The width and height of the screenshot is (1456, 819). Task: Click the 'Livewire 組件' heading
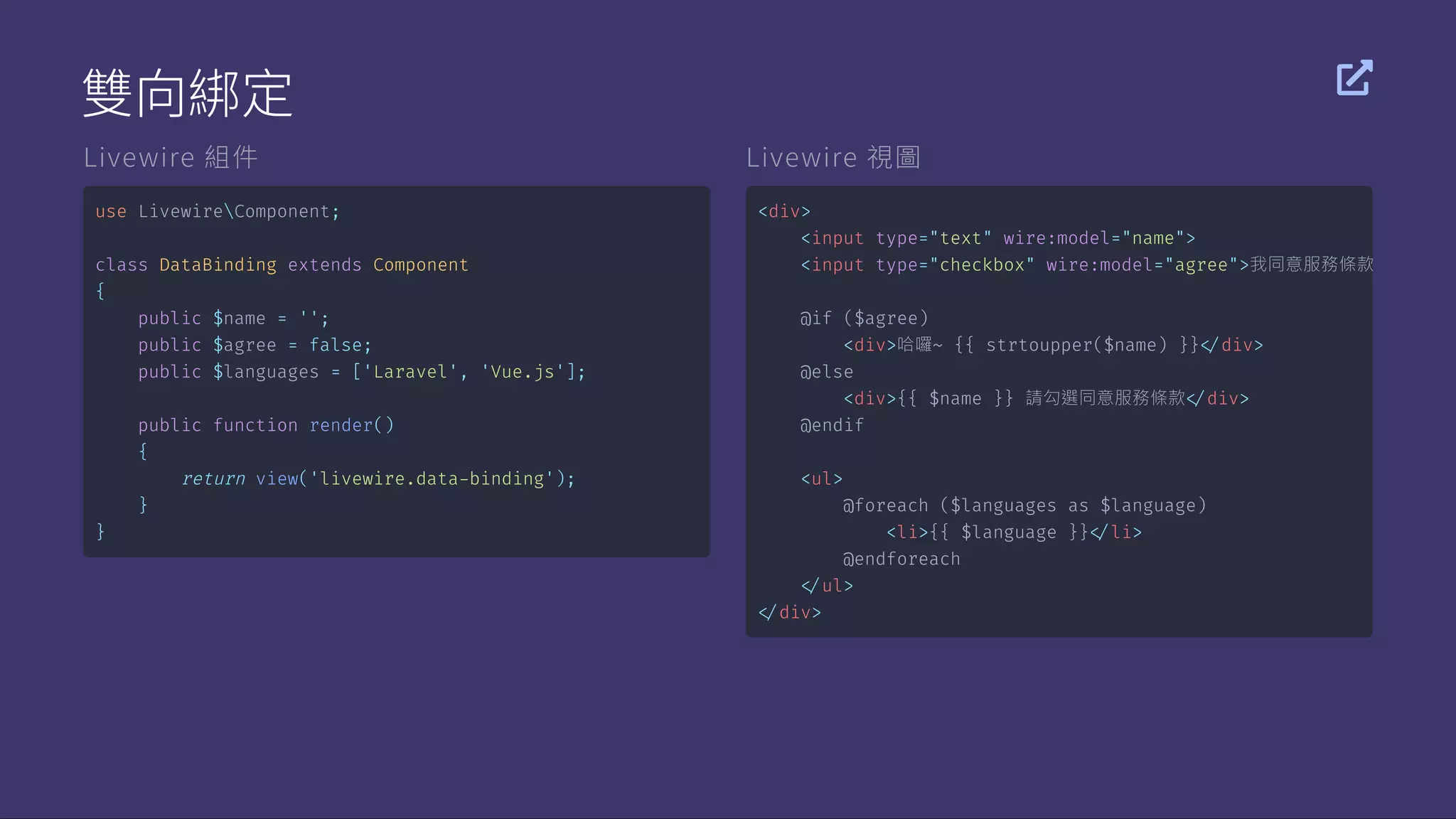pos(171,157)
